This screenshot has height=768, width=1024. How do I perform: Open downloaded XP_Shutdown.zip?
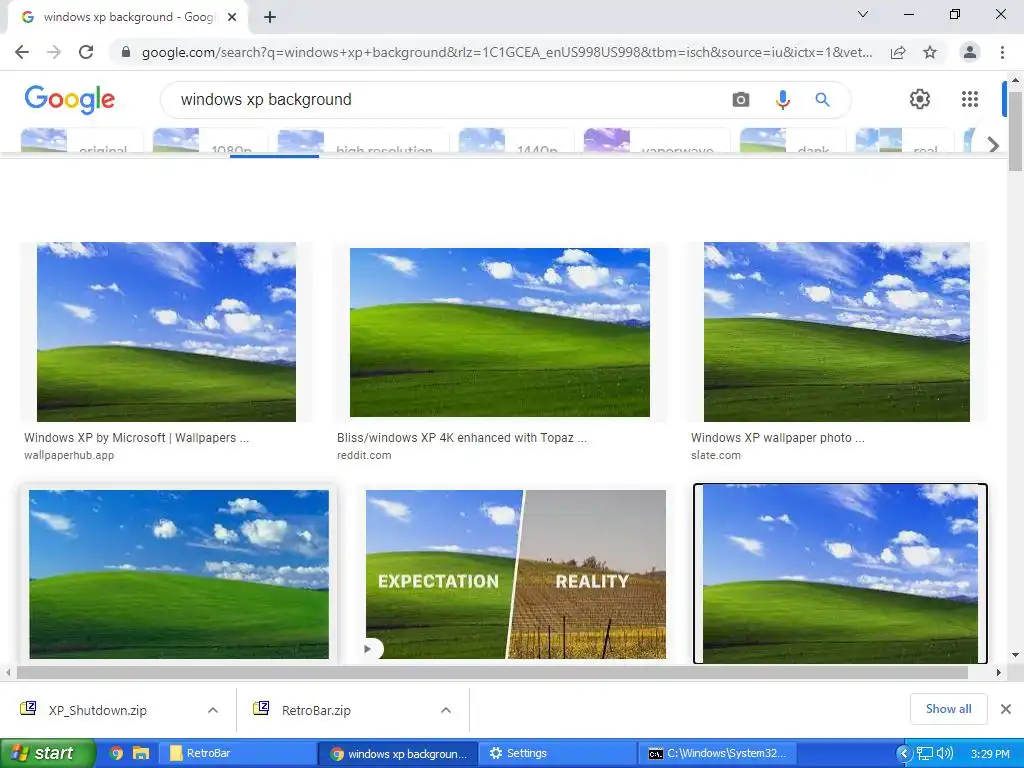pyautogui.click(x=98, y=710)
